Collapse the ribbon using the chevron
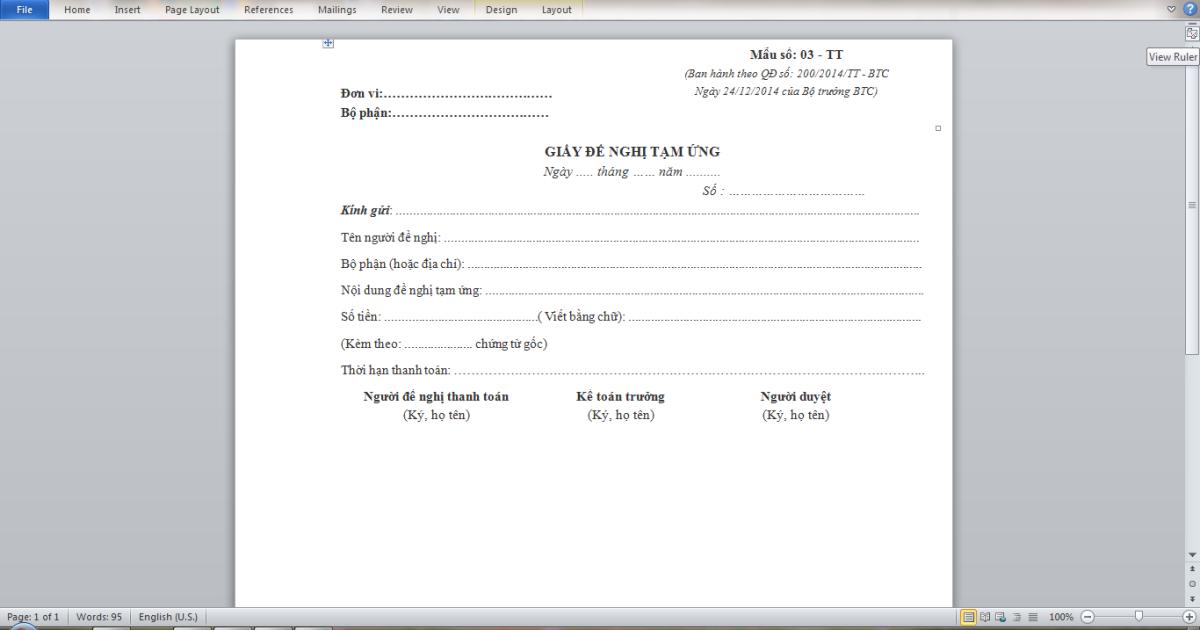Viewport: 1200px width, 630px height. click(x=1170, y=9)
